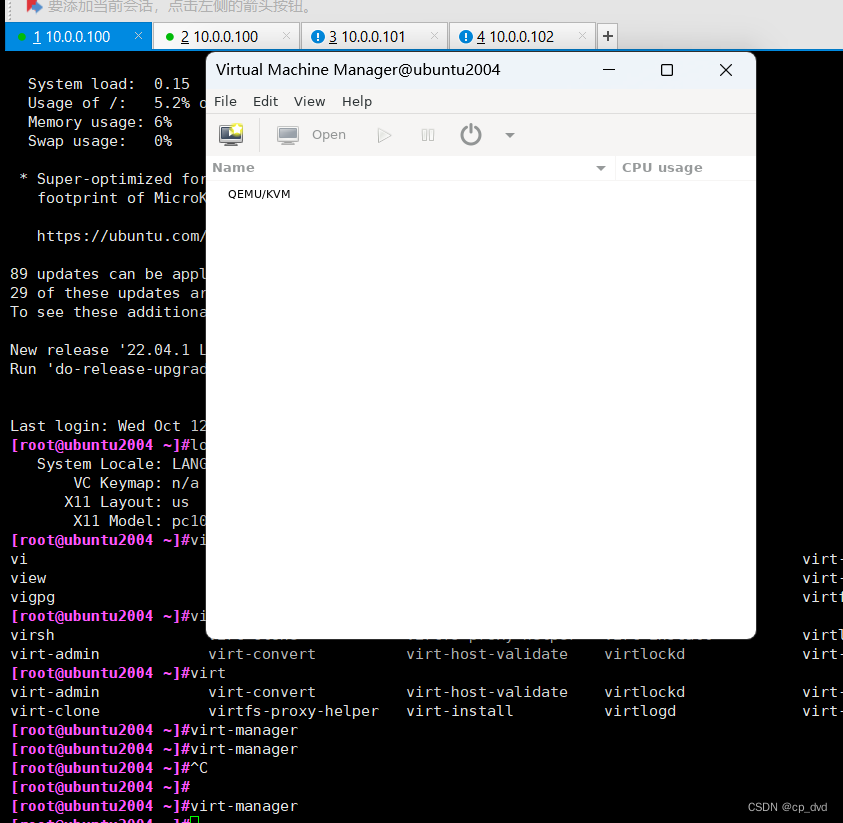
Task: Click the blue alert icon on tab 10.0.0.102
Action: (466, 37)
